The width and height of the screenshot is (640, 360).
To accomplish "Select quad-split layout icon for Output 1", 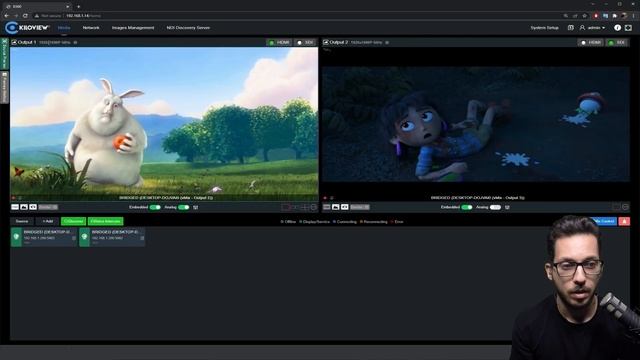I will point(304,207).
